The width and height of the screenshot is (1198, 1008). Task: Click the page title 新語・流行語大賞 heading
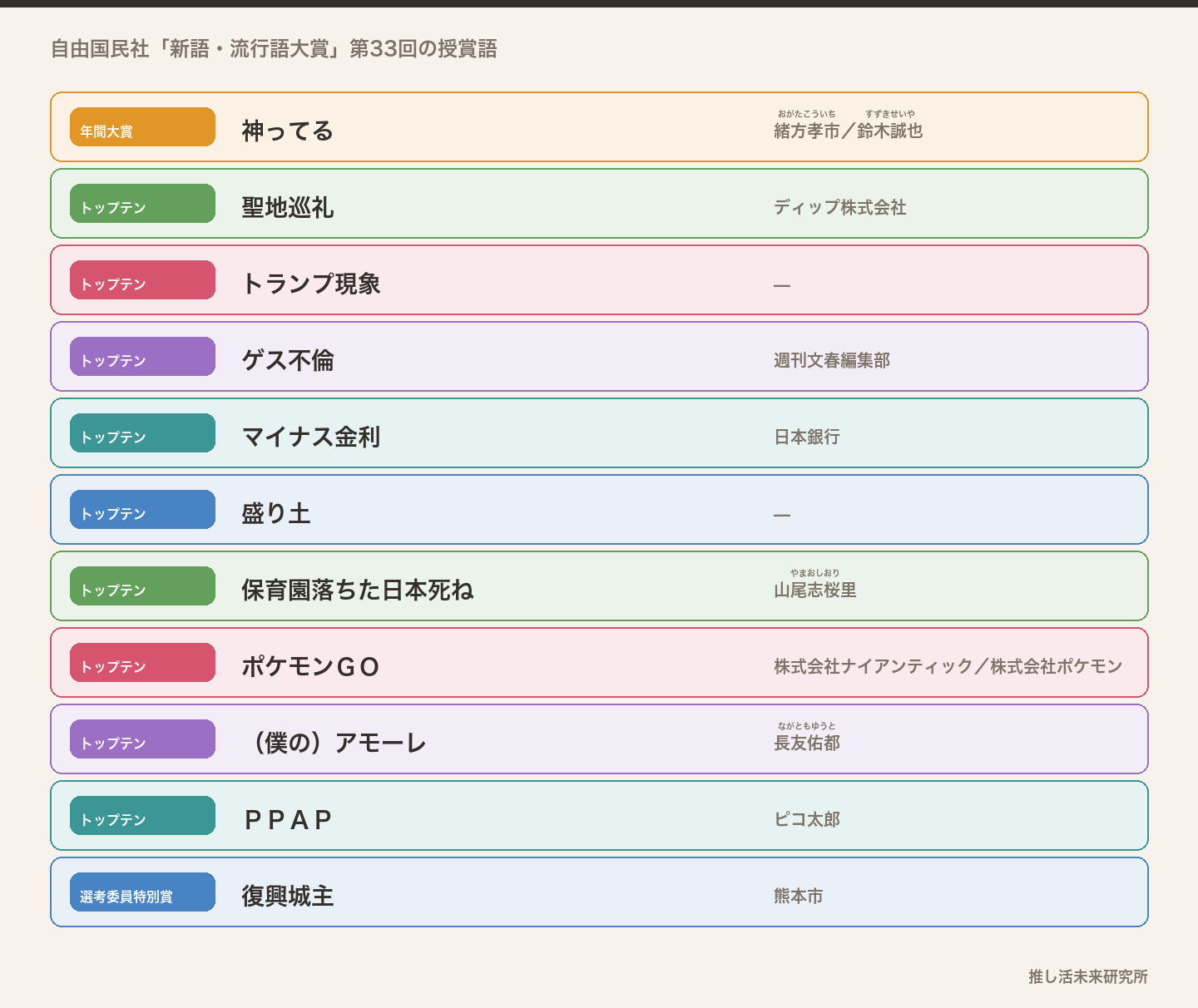click(274, 48)
